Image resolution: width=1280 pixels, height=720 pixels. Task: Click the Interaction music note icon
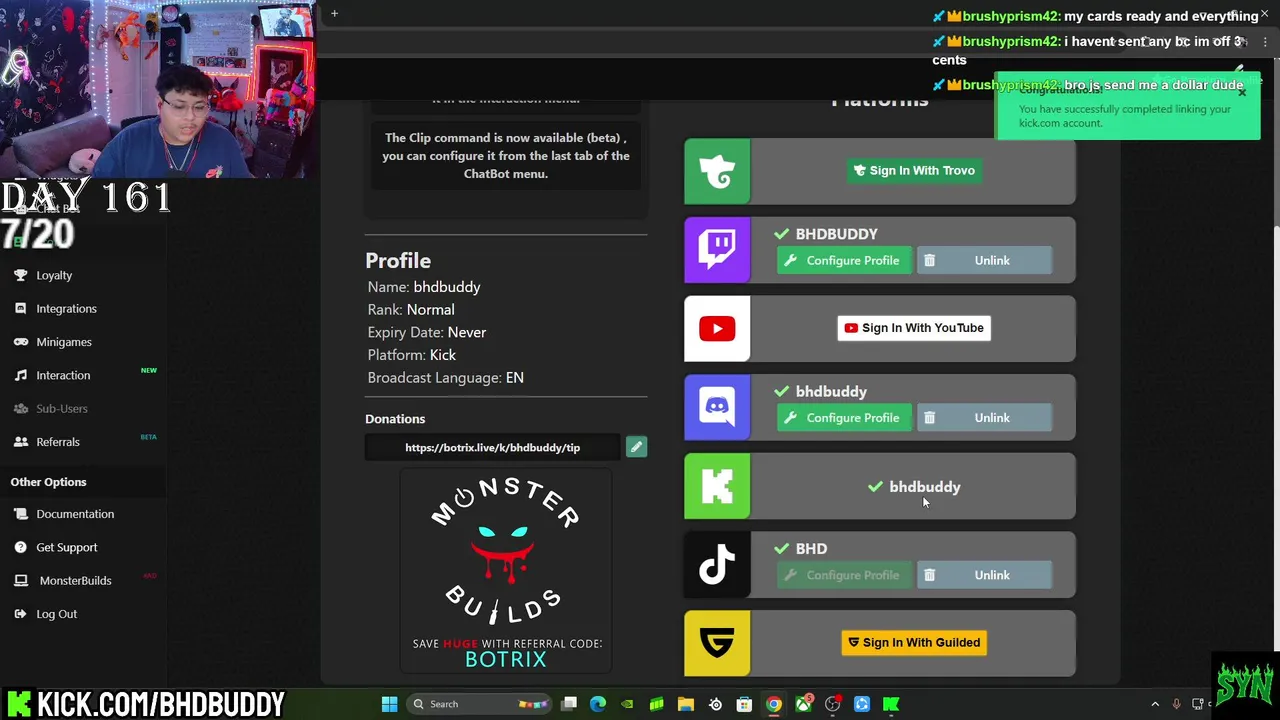[20, 375]
